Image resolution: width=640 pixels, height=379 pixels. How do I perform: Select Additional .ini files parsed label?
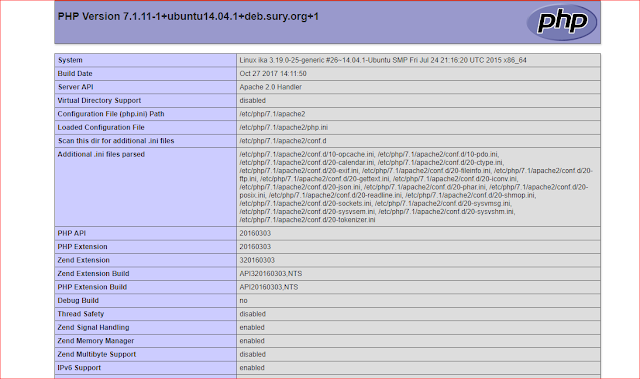click(x=101, y=155)
